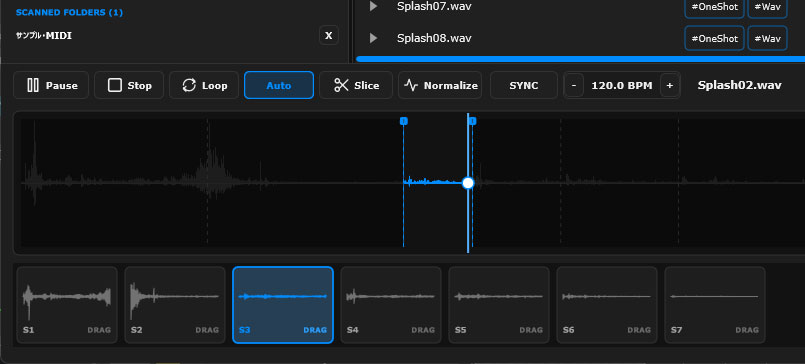This screenshot has width=805, height=364.
Task: Play Splash07.wav preview
Action: (x=374, y=6)
